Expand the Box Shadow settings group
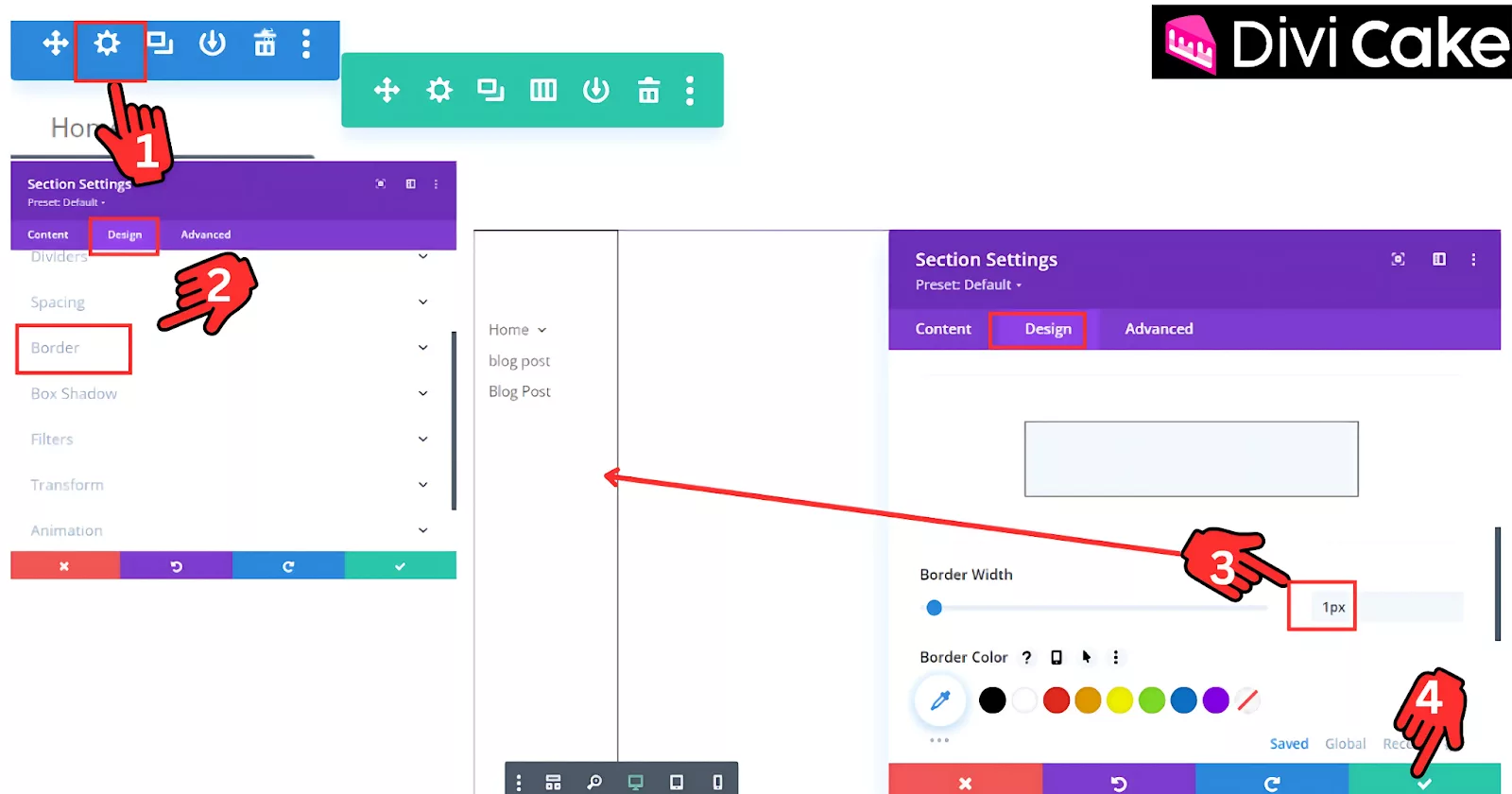1512x794 pixels. pyautogui.click(x=229, y=393)
